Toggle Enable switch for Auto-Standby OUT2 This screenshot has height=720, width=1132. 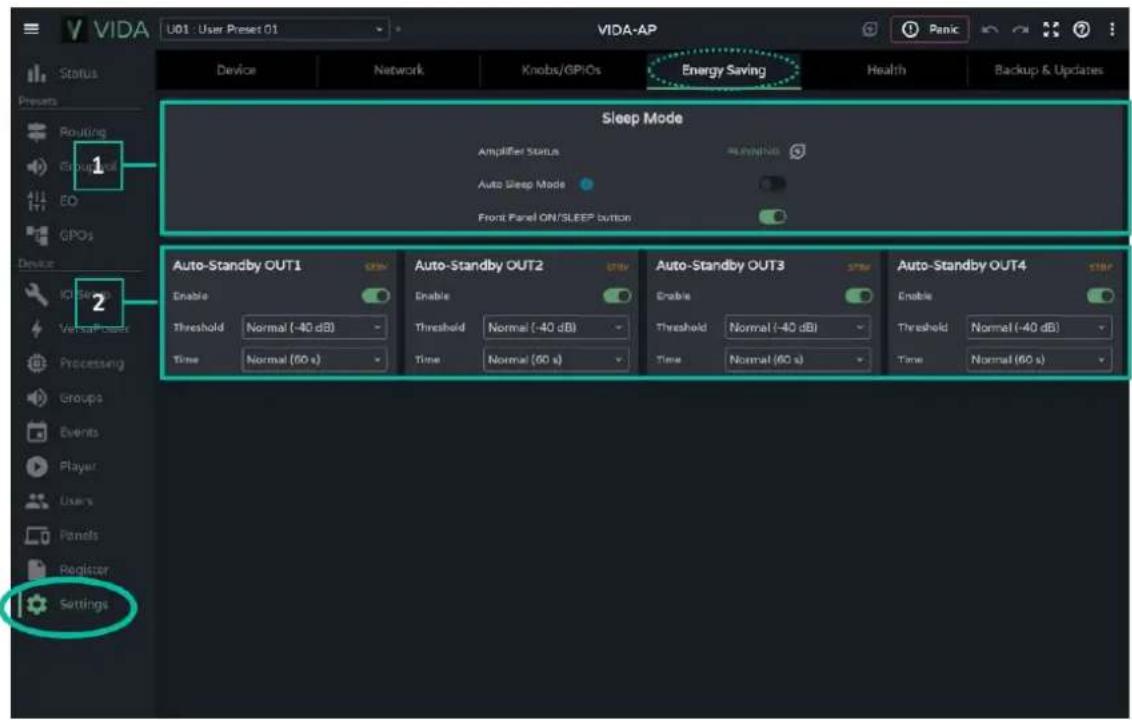(617, 296)
